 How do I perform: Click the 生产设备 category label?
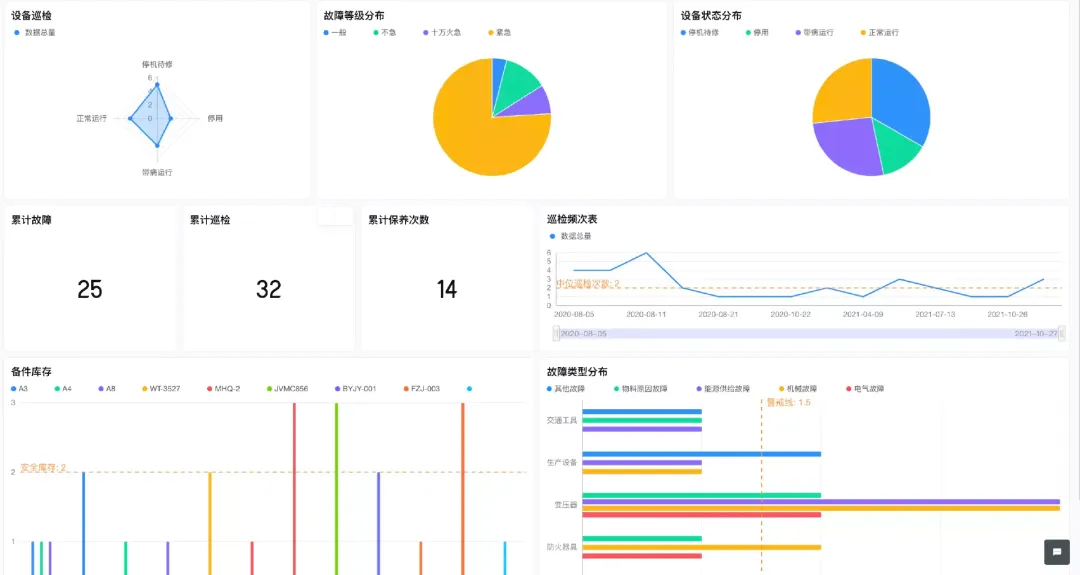[561, 463]
